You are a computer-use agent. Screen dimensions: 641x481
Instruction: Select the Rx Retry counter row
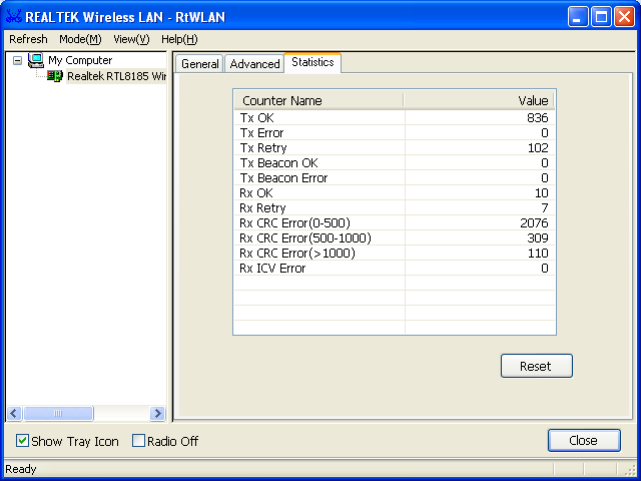click(x=394, y=208)
